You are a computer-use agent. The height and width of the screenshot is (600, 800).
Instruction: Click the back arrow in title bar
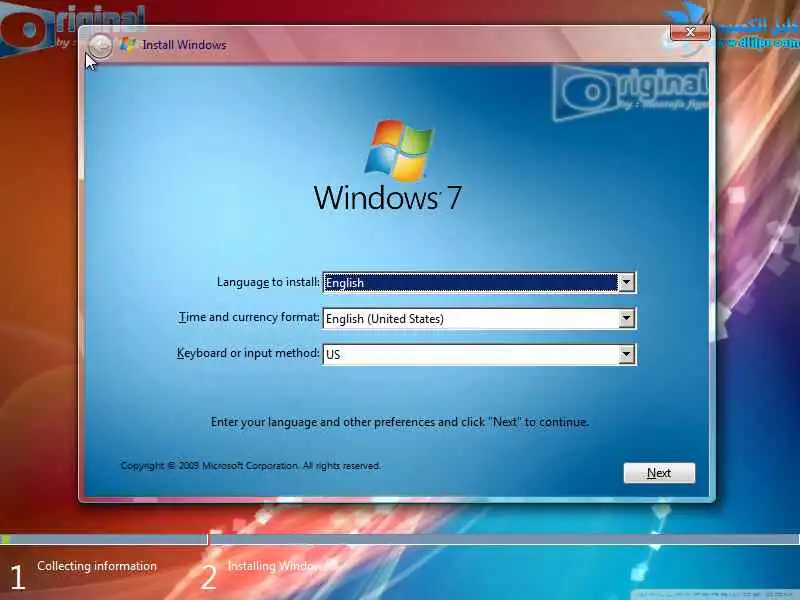101,46
